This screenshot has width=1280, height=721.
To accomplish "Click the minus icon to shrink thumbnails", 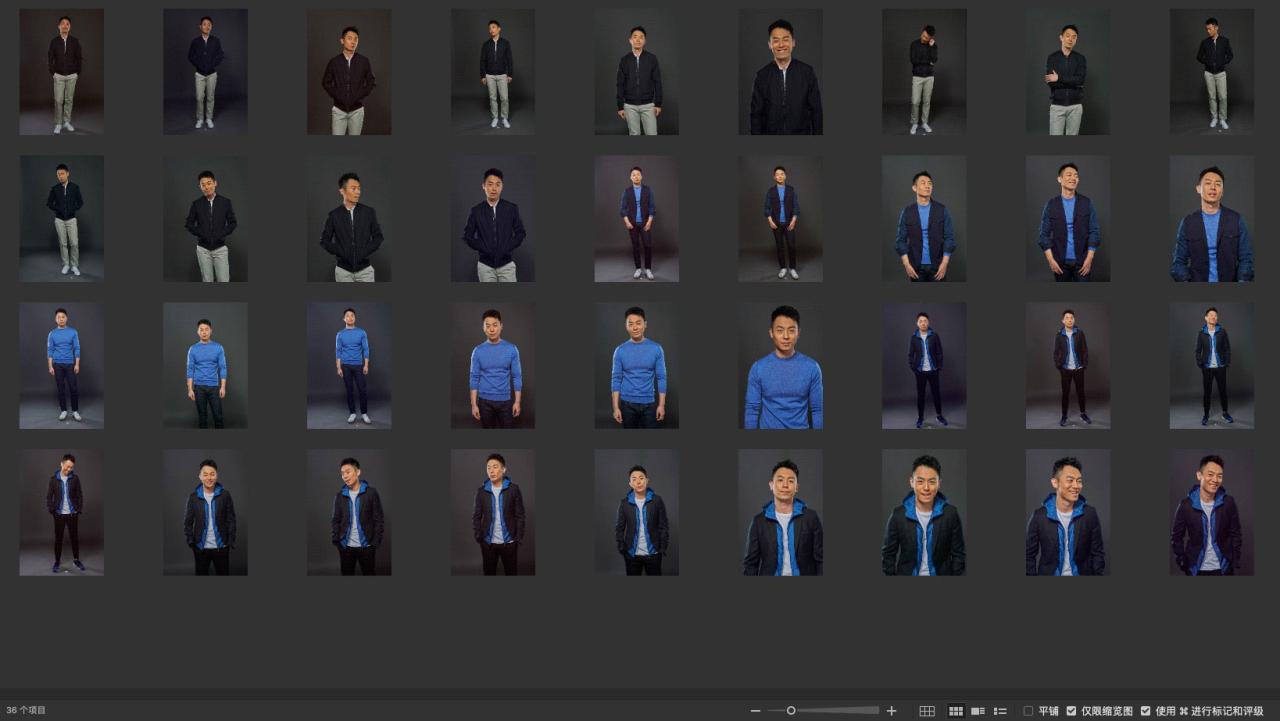I will point(755,711).
